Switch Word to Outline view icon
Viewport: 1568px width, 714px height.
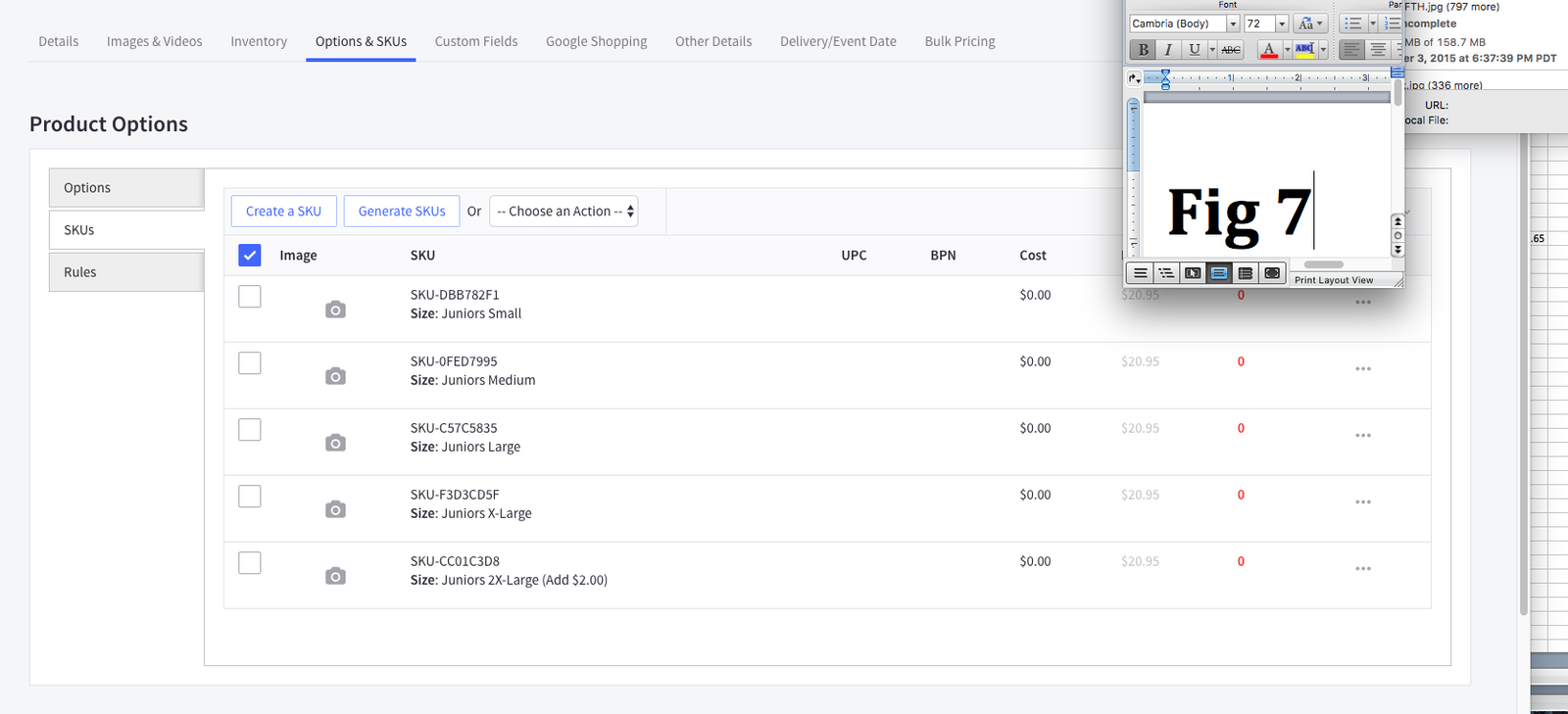1166,273
